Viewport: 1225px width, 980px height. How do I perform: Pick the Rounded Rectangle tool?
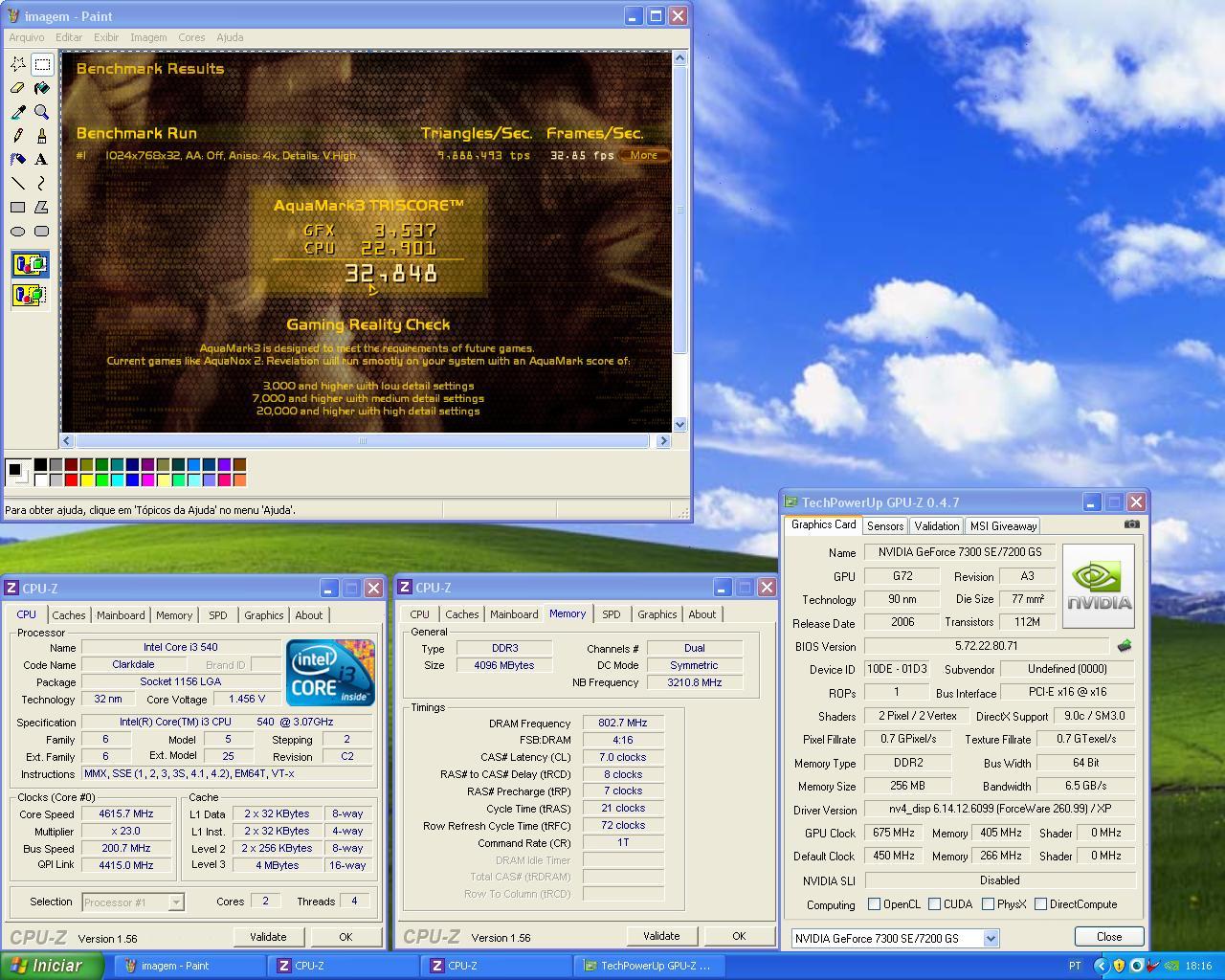point(41,232)
